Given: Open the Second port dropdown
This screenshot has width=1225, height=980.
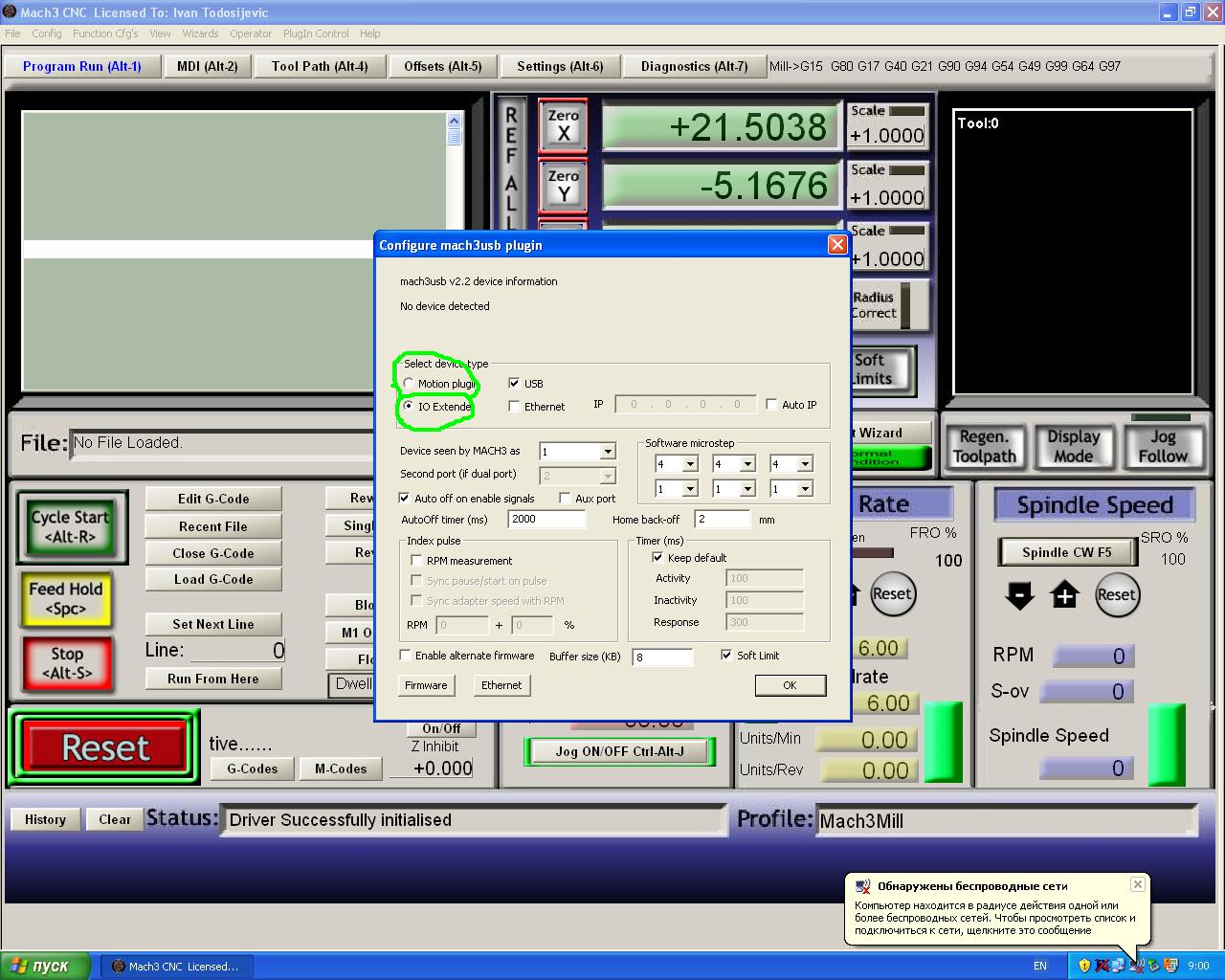Looking at the screenshot, I should tap(608, 476).
